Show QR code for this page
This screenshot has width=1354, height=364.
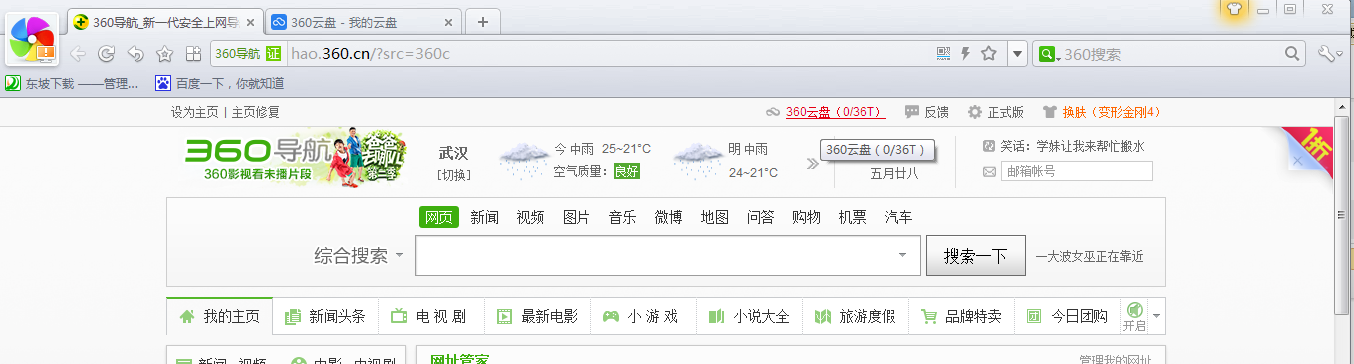943,54
